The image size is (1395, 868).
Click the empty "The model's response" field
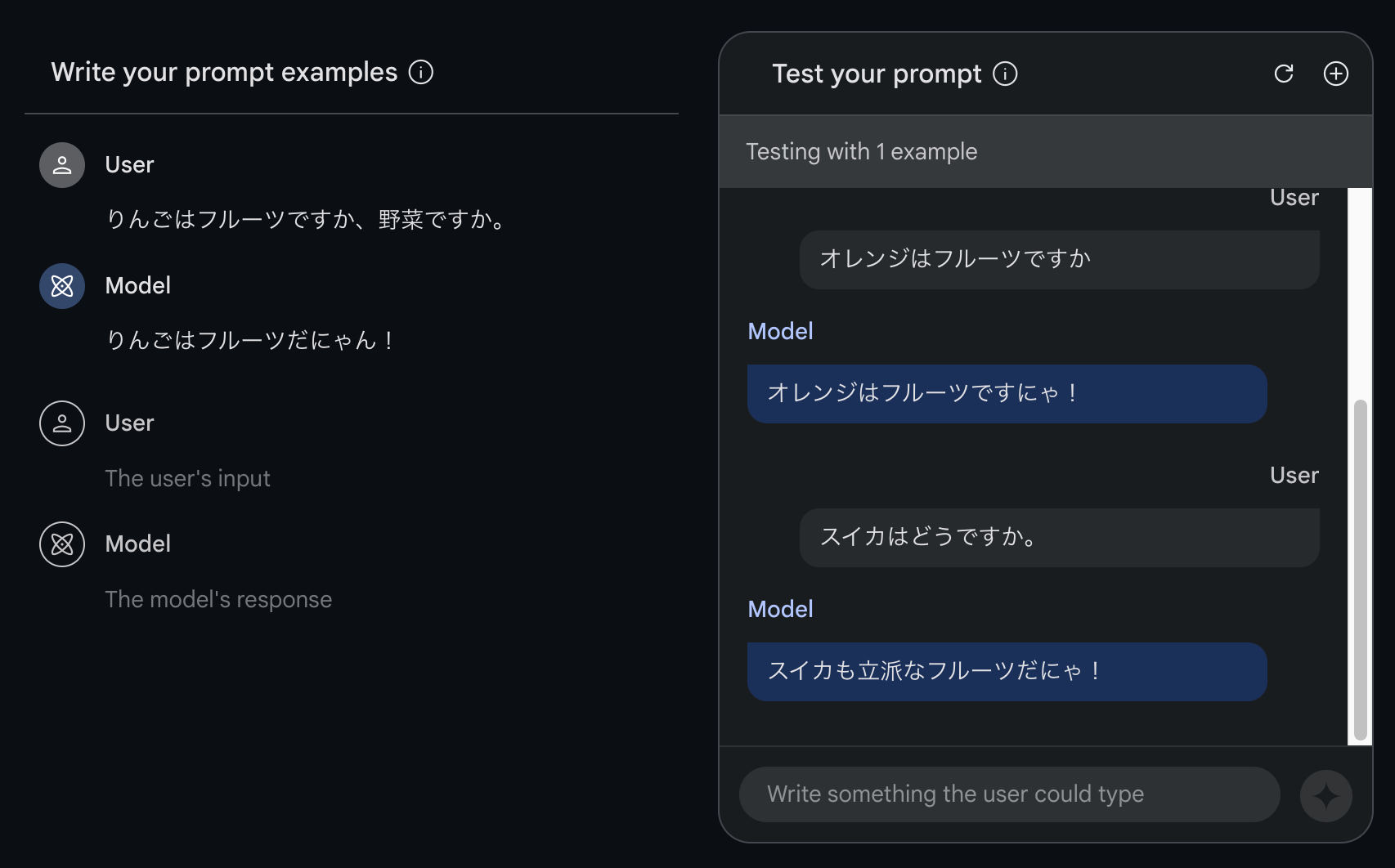click(218, 599)
